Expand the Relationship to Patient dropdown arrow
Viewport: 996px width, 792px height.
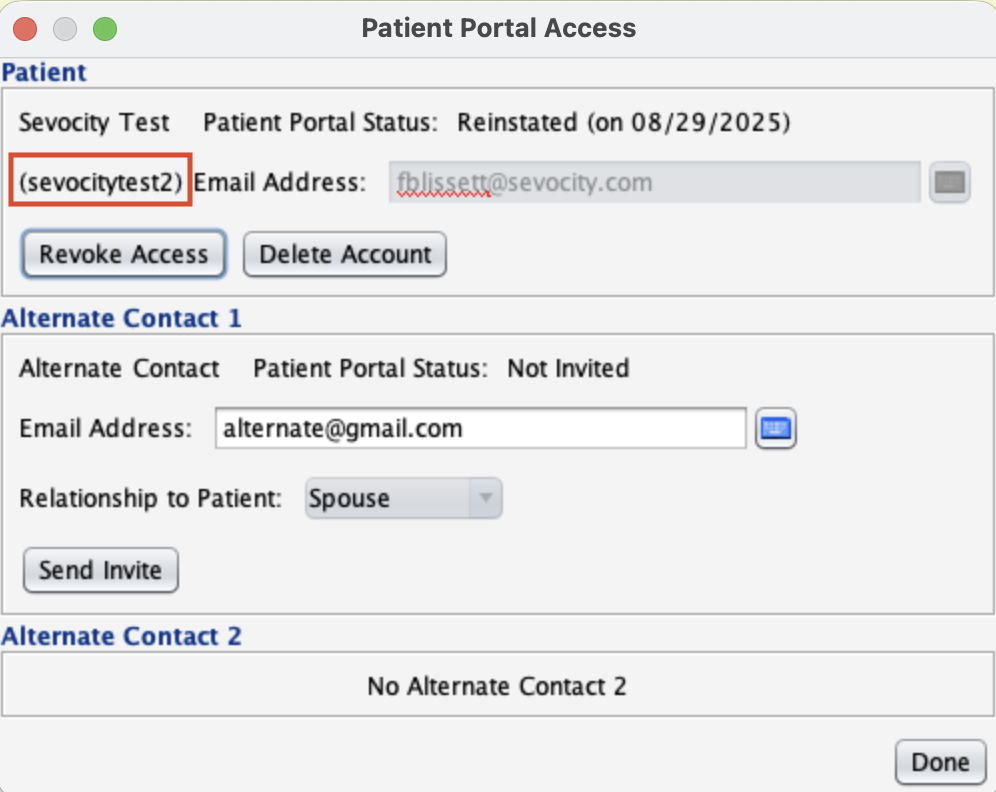[486, 498]
